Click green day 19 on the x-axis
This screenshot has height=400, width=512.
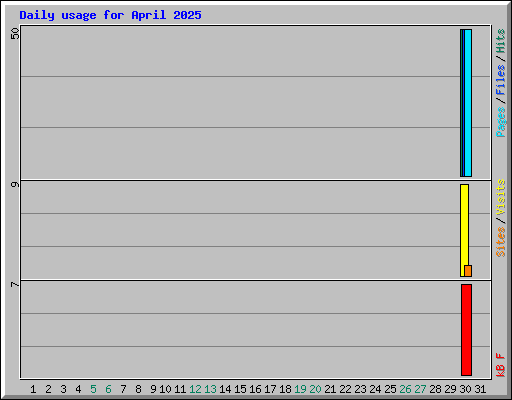(300, 389)
